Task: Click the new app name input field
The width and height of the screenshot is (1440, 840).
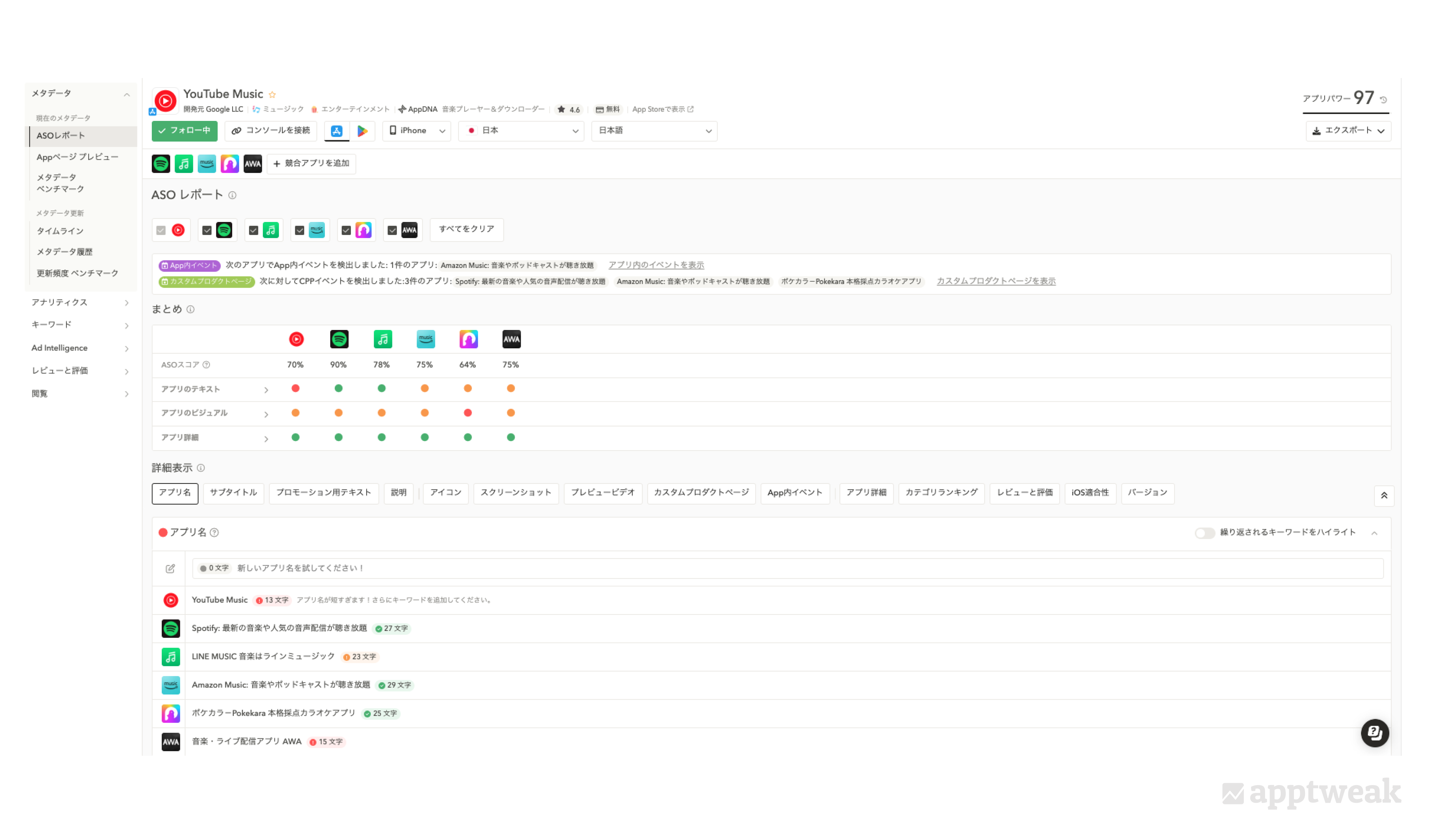Action: coord(787,568)
